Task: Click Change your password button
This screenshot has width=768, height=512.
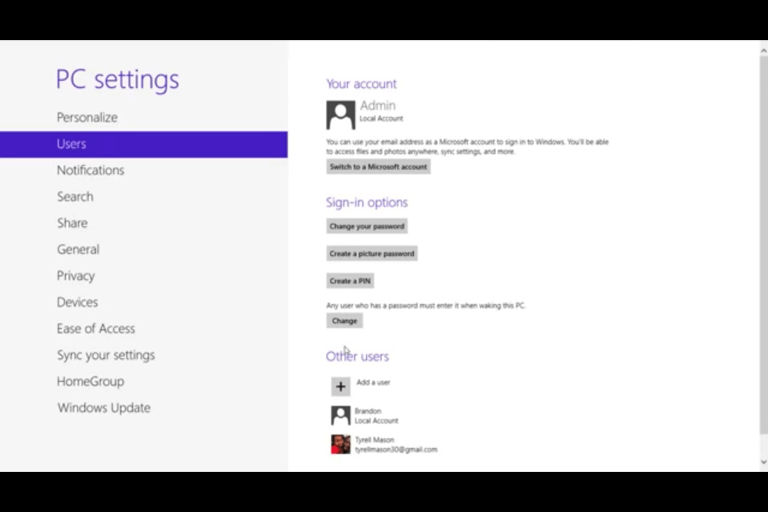Action: pyautogui.click(x=367, y=226)
